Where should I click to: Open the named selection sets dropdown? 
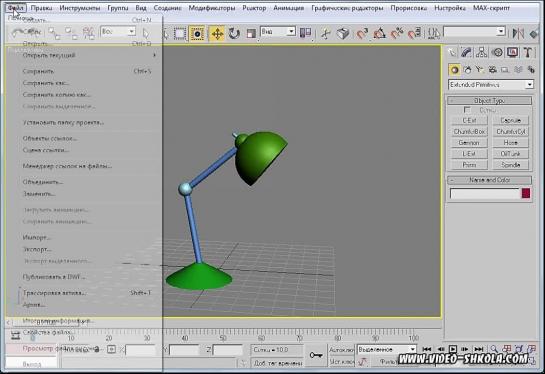tap(474, 32)
